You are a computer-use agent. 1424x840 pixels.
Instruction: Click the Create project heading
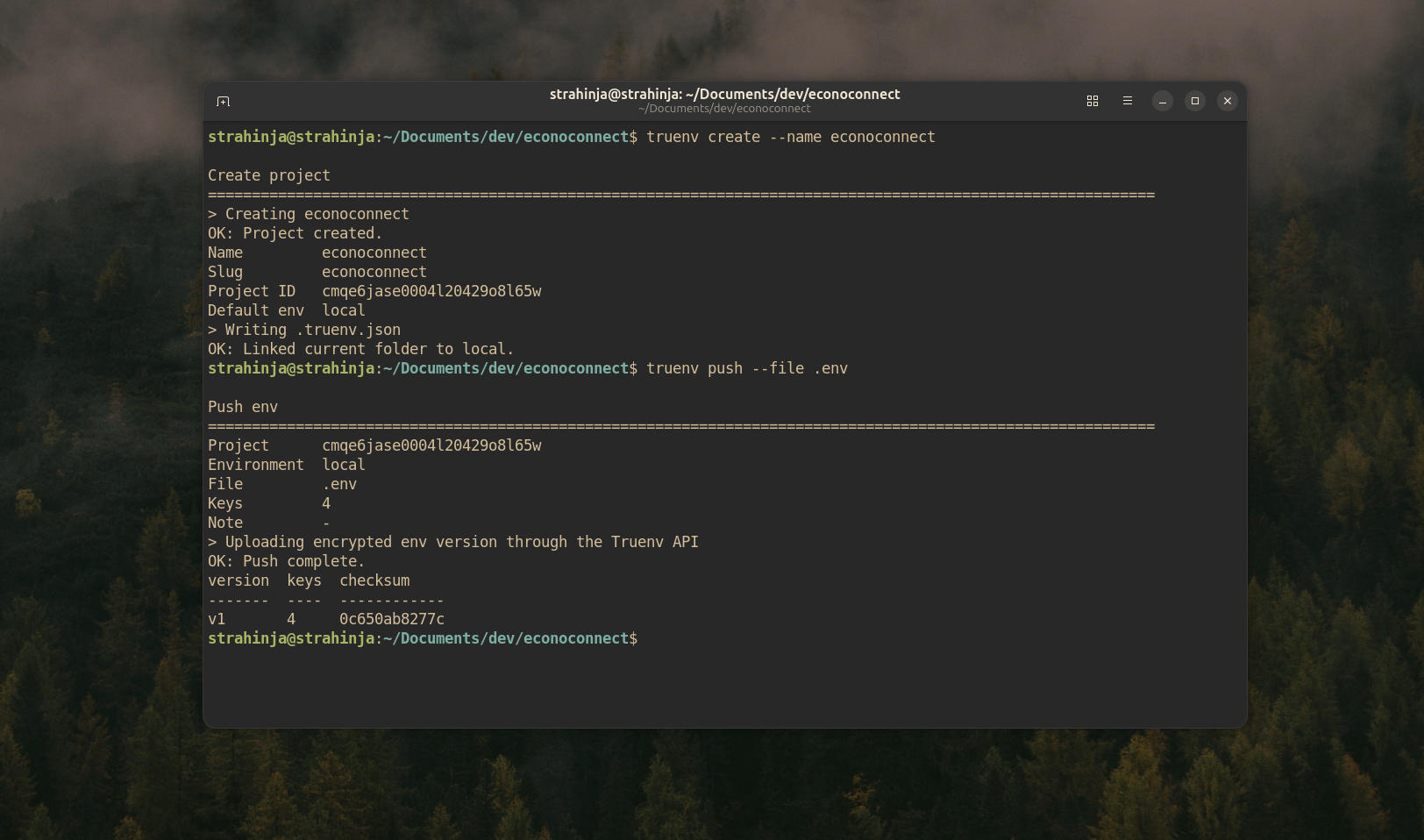269,175
